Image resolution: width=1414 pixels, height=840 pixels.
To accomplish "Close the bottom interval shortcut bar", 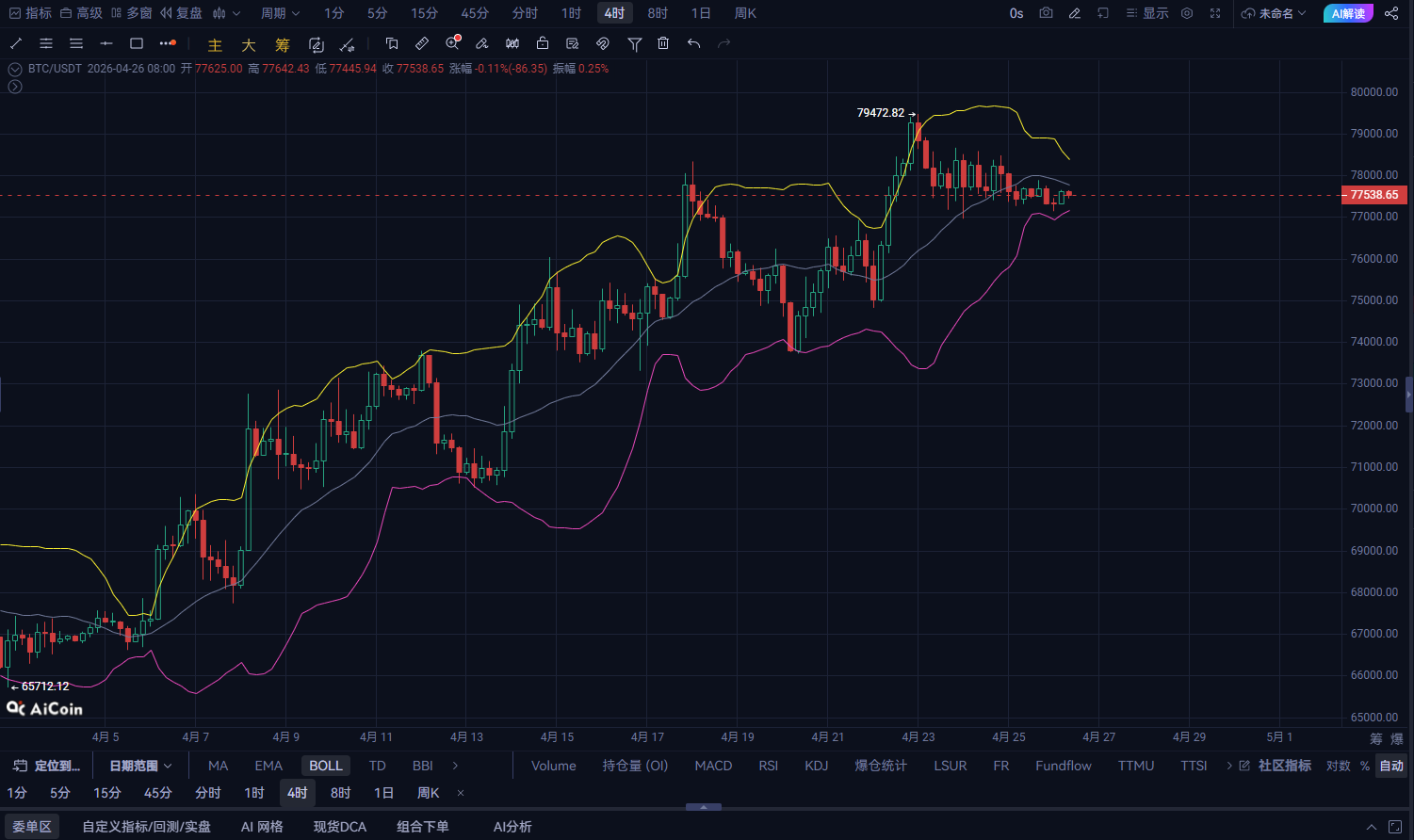I will (x=461, y=793).
